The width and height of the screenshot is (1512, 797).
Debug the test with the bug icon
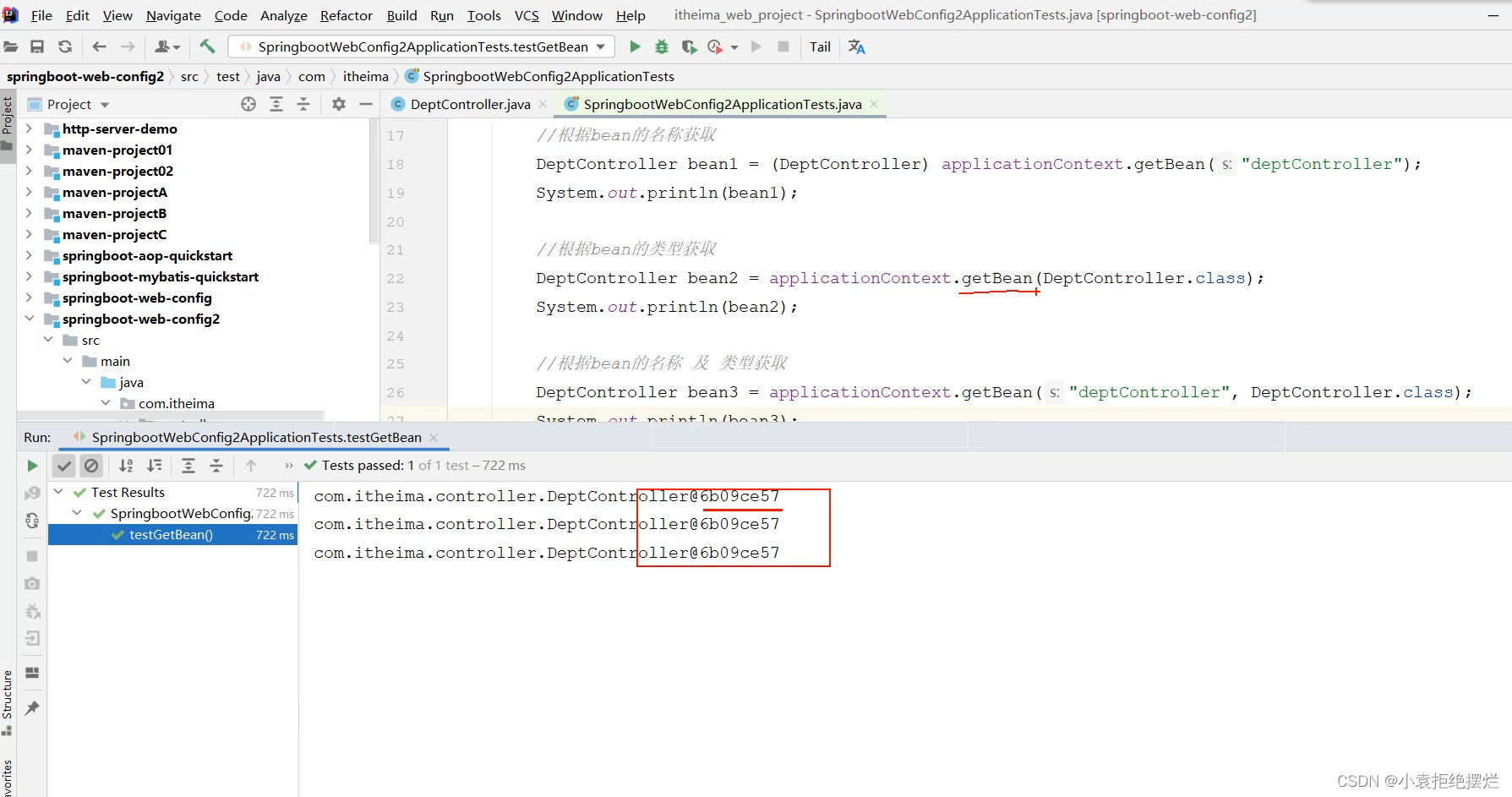662,46
